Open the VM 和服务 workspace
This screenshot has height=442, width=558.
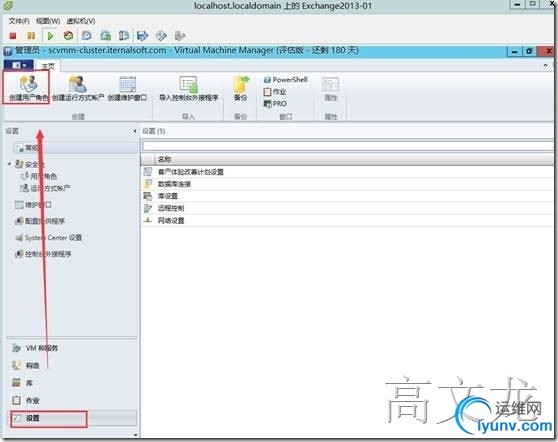point(72,348)
